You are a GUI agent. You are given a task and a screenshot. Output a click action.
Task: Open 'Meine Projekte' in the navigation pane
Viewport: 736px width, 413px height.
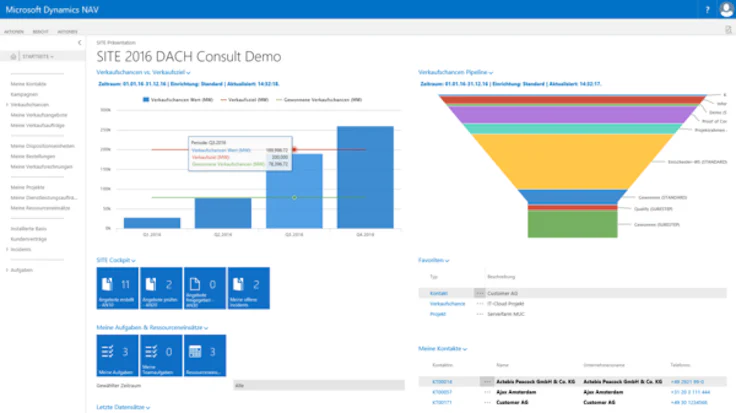28,187
